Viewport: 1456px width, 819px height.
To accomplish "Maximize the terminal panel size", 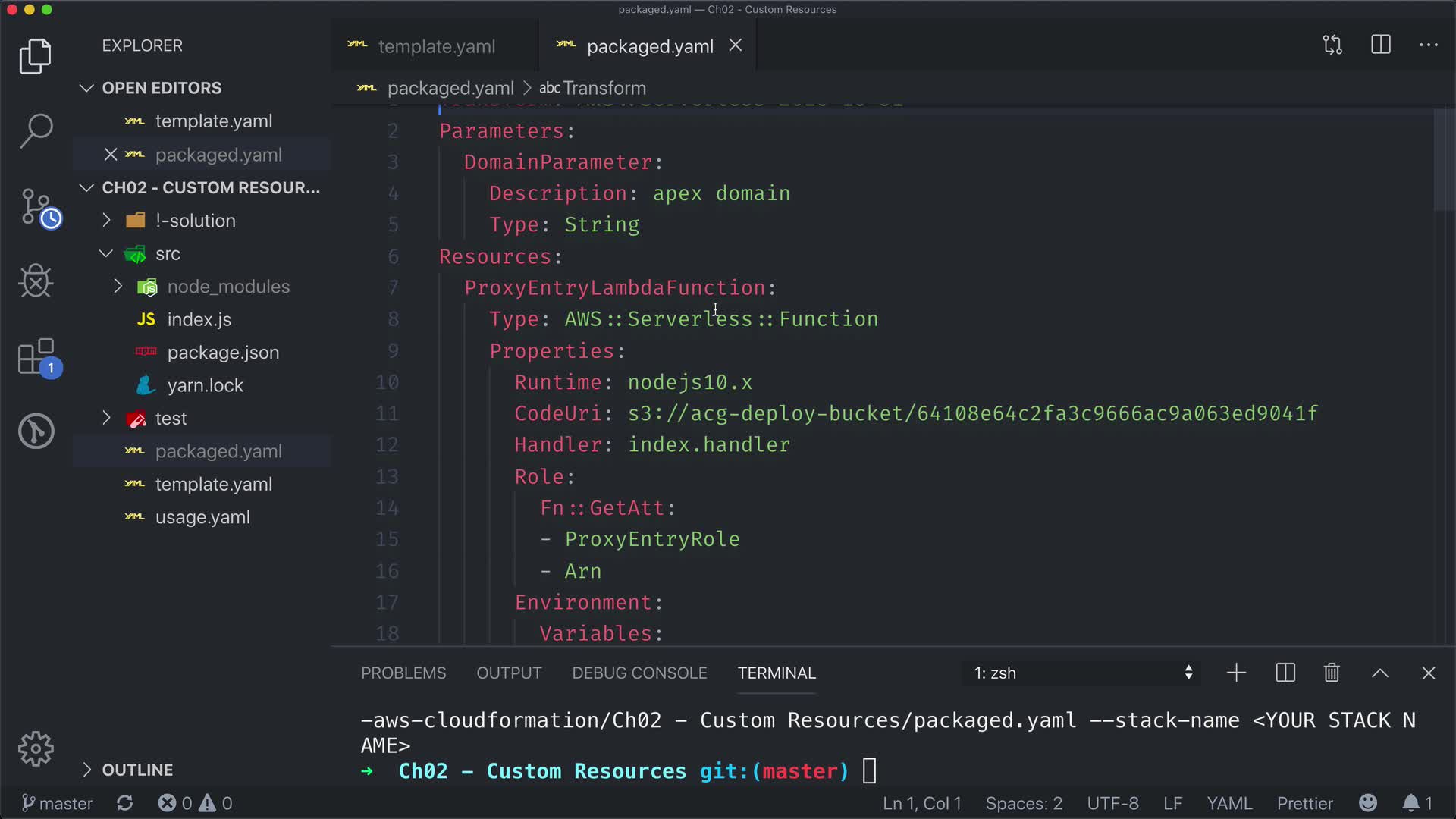I will click(1380, 673).
